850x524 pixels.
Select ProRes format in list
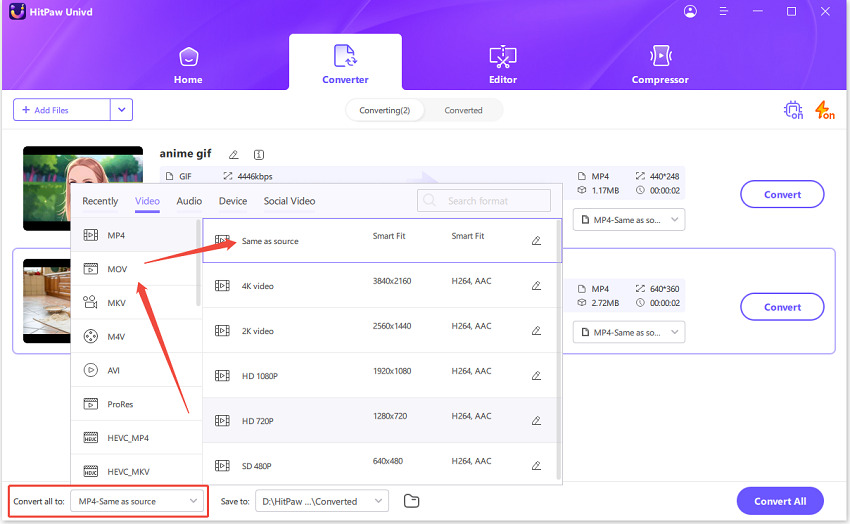134,404
